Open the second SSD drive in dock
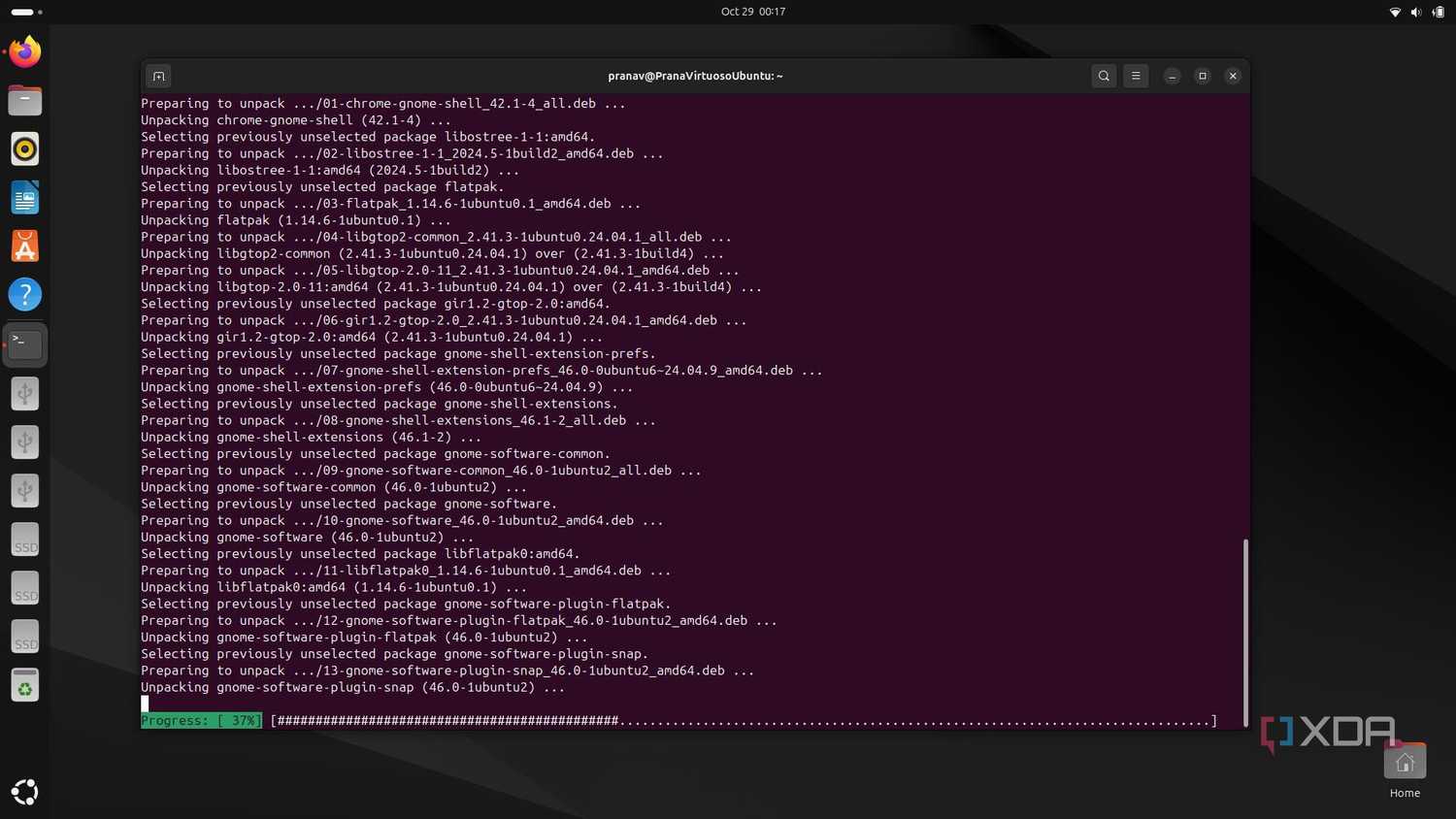 coord(25,588)
